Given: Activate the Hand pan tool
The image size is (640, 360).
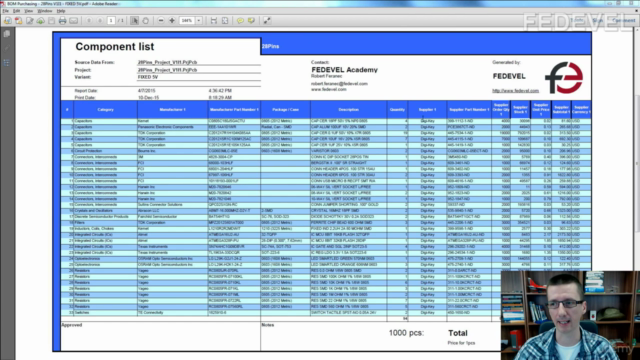Looking at the screenshot, I should pos(145,20).
